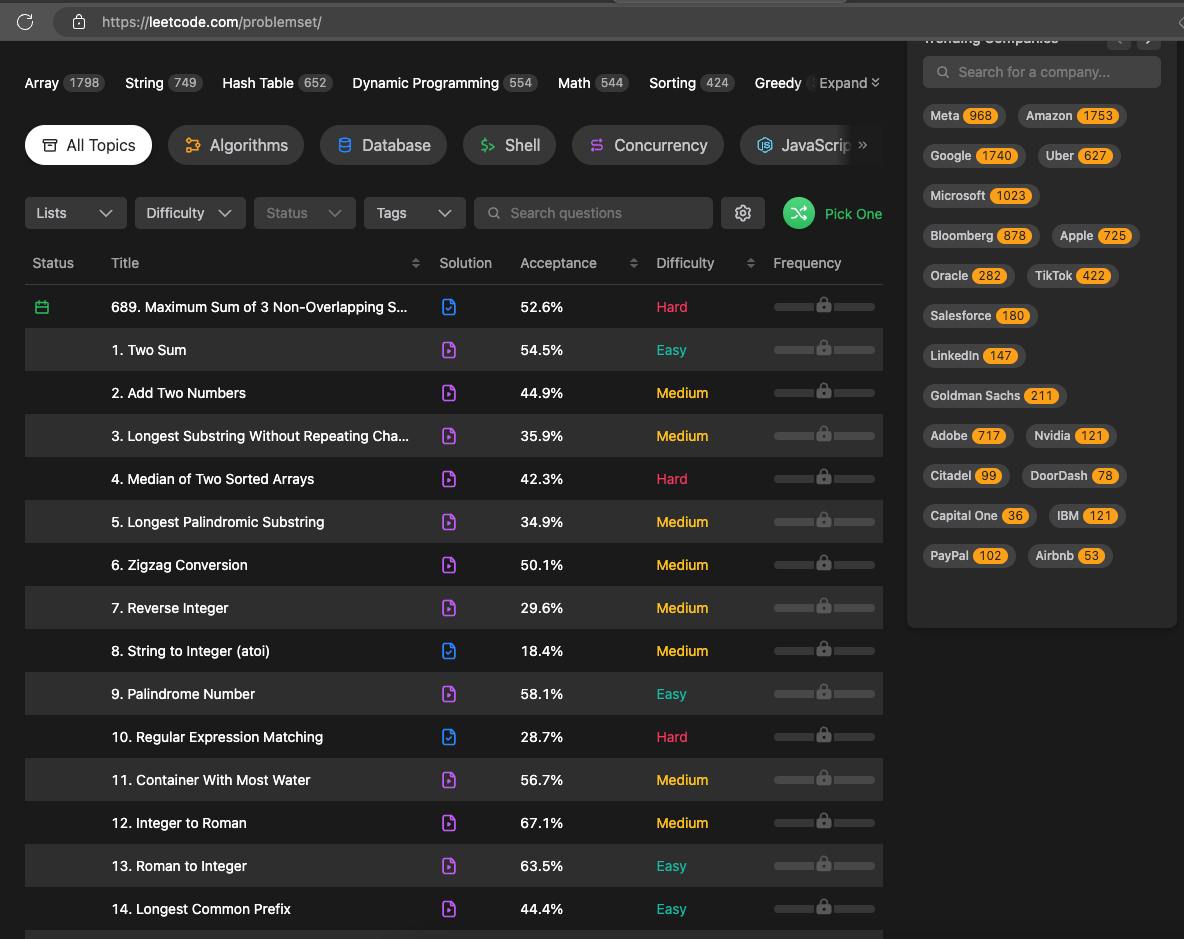Click the Search for a company field
Image resolution: width=1184 pixels, height=939 pixels.
click(x=1041, y=72)
